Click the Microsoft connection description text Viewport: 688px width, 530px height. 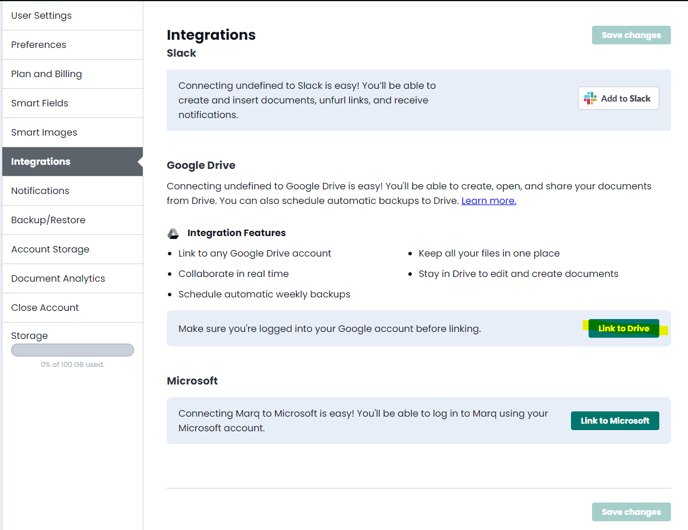(363, 421)
